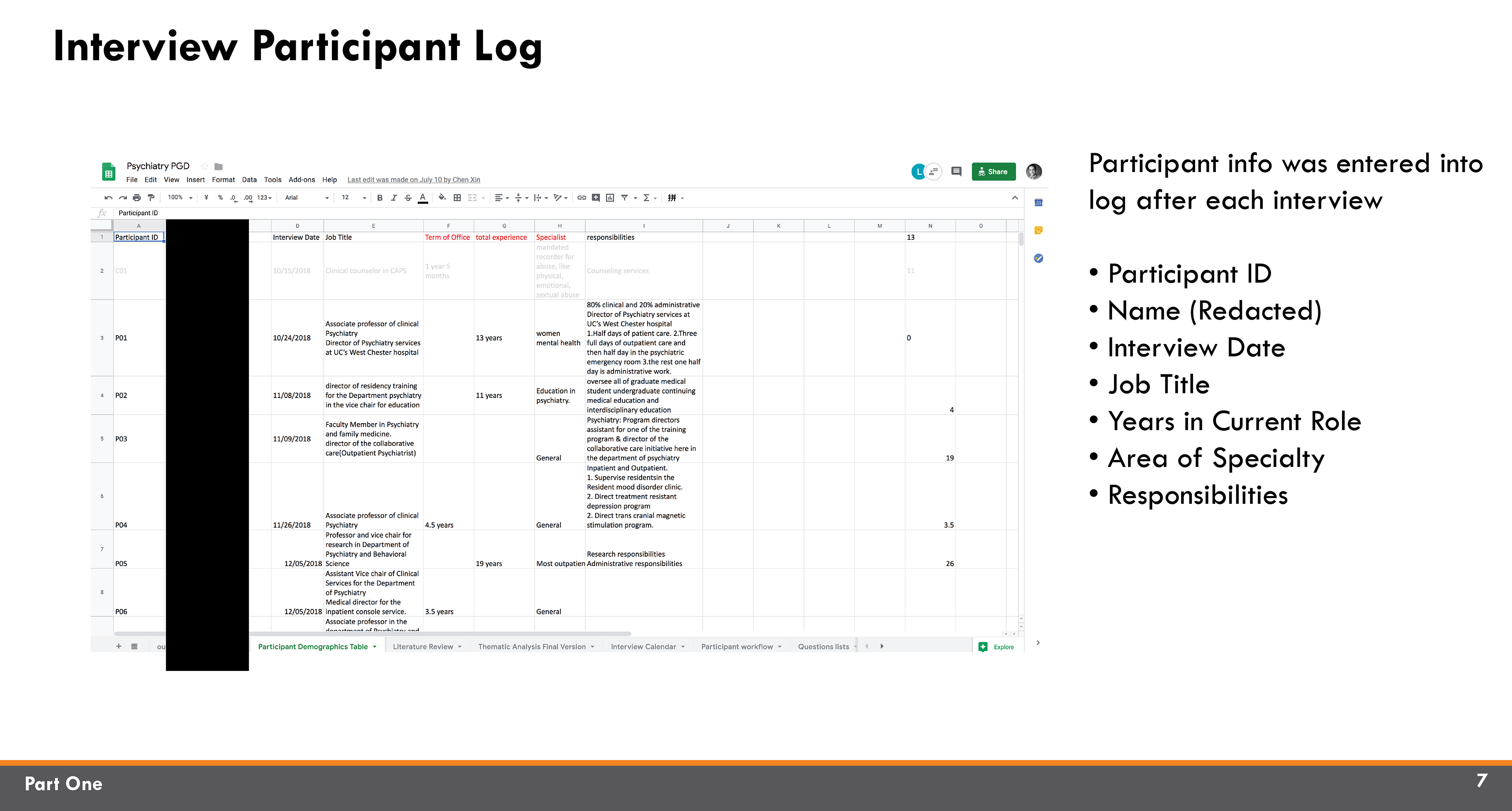Screen dimensions: 1512x811
Task: Insert a comment
Action: tap(596, 198)
